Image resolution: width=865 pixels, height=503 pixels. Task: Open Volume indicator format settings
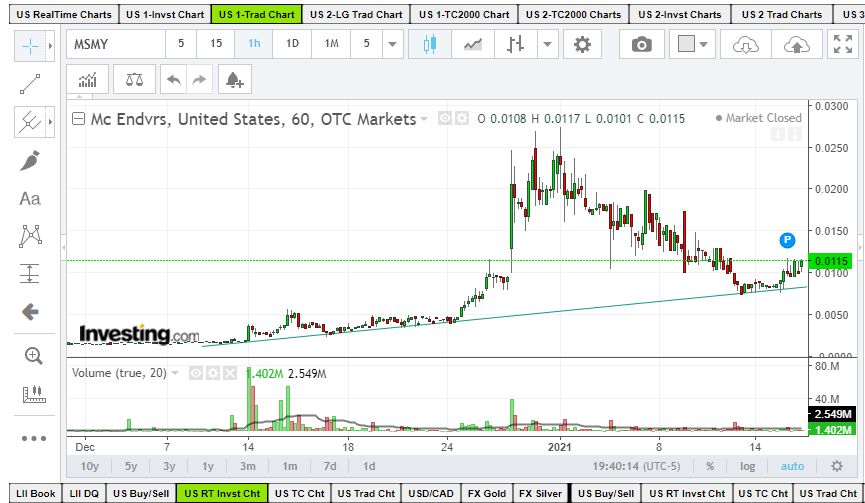tap(213, 373)
